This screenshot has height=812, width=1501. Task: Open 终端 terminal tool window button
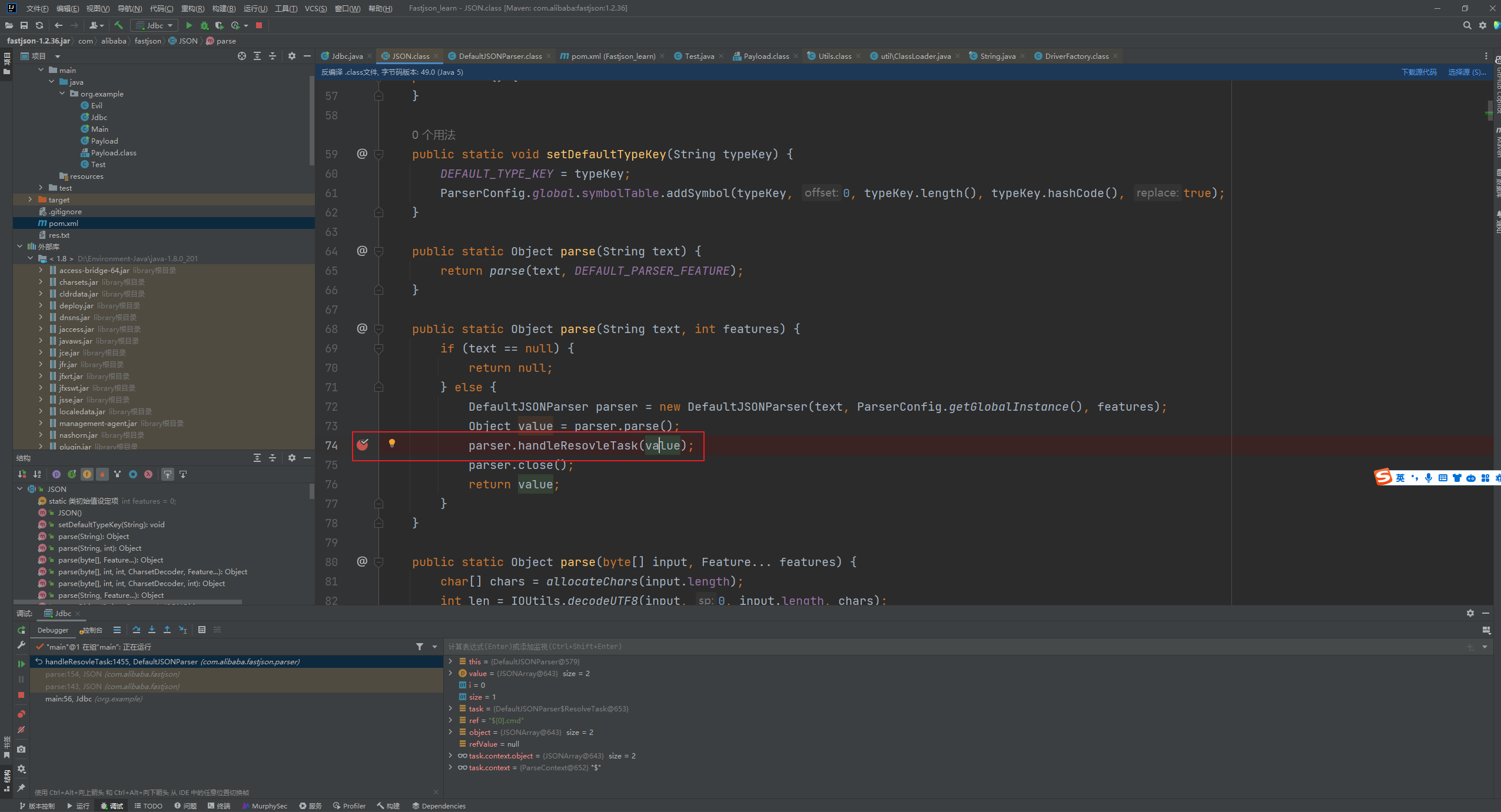219,806
